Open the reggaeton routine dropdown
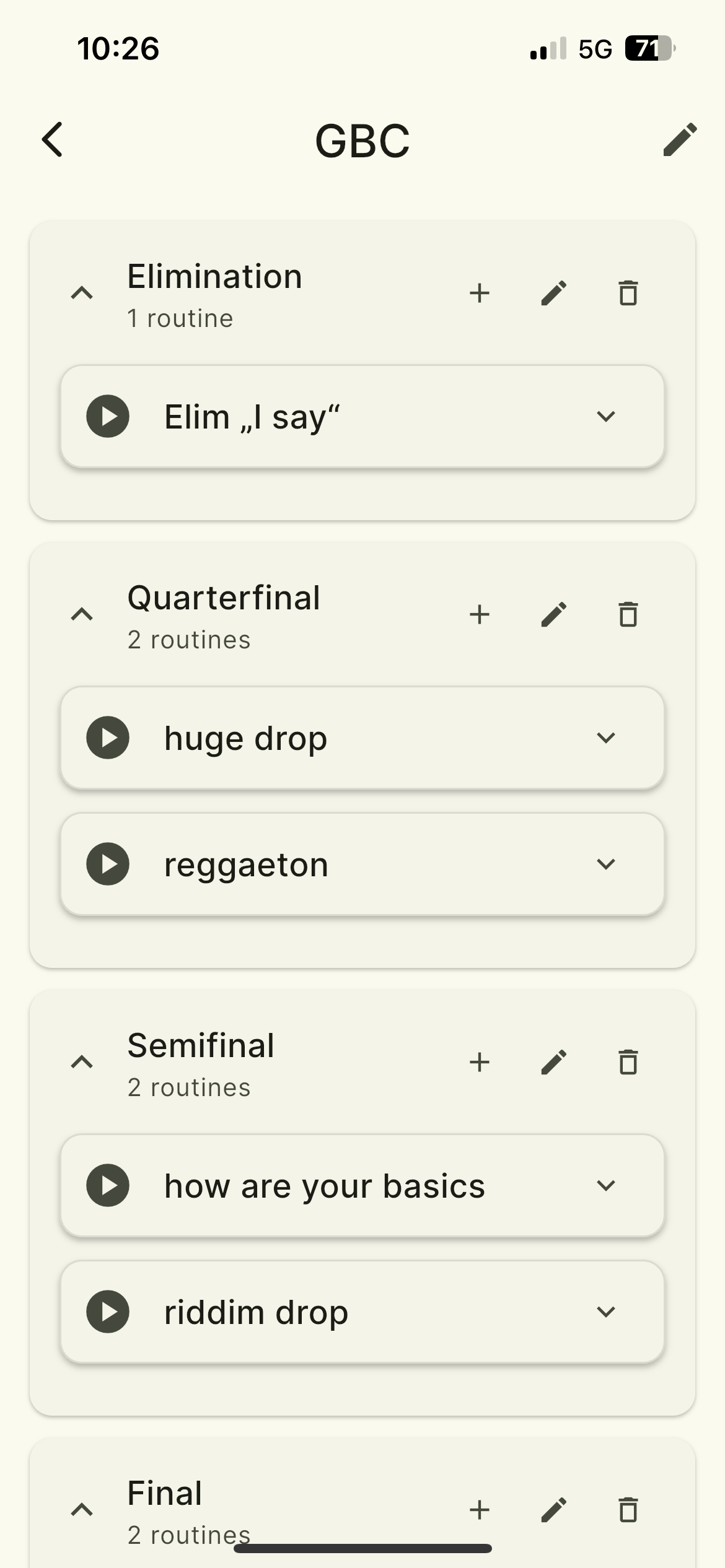725x1568 pixels. pos(605,864)
